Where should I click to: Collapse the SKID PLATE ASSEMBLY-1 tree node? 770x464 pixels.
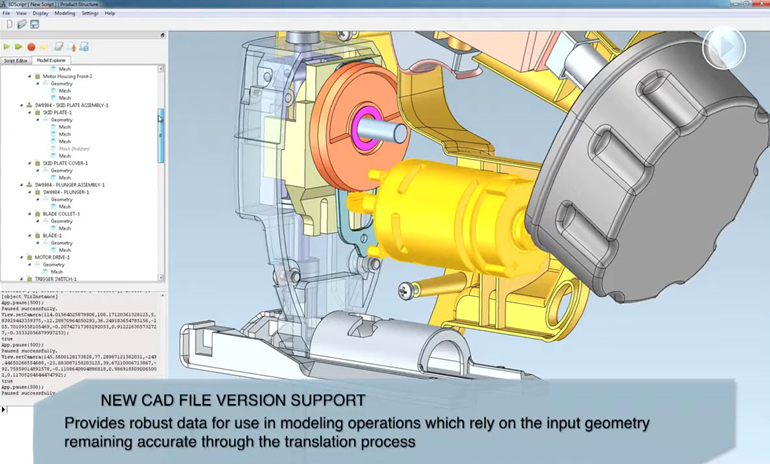pyautogui.click(x=22, y=105)
